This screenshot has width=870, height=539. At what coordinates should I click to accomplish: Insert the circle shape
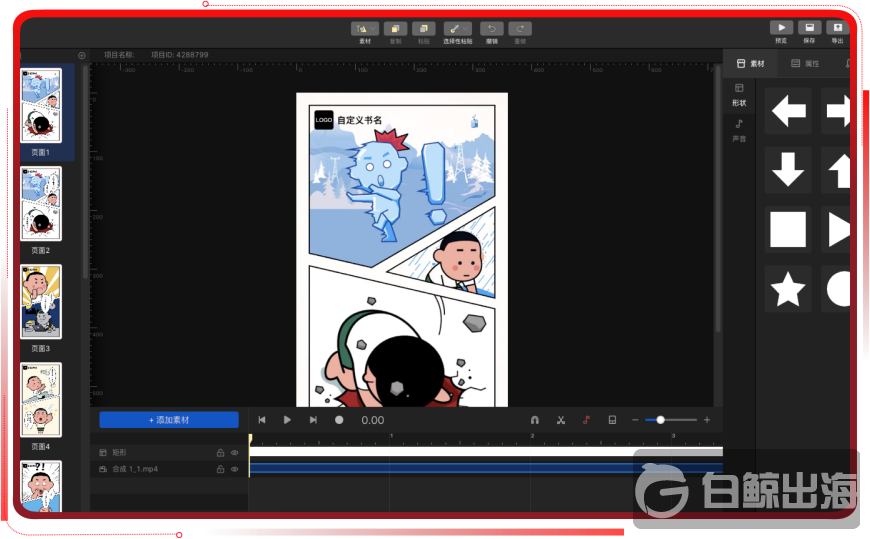(x=836, y=289)
